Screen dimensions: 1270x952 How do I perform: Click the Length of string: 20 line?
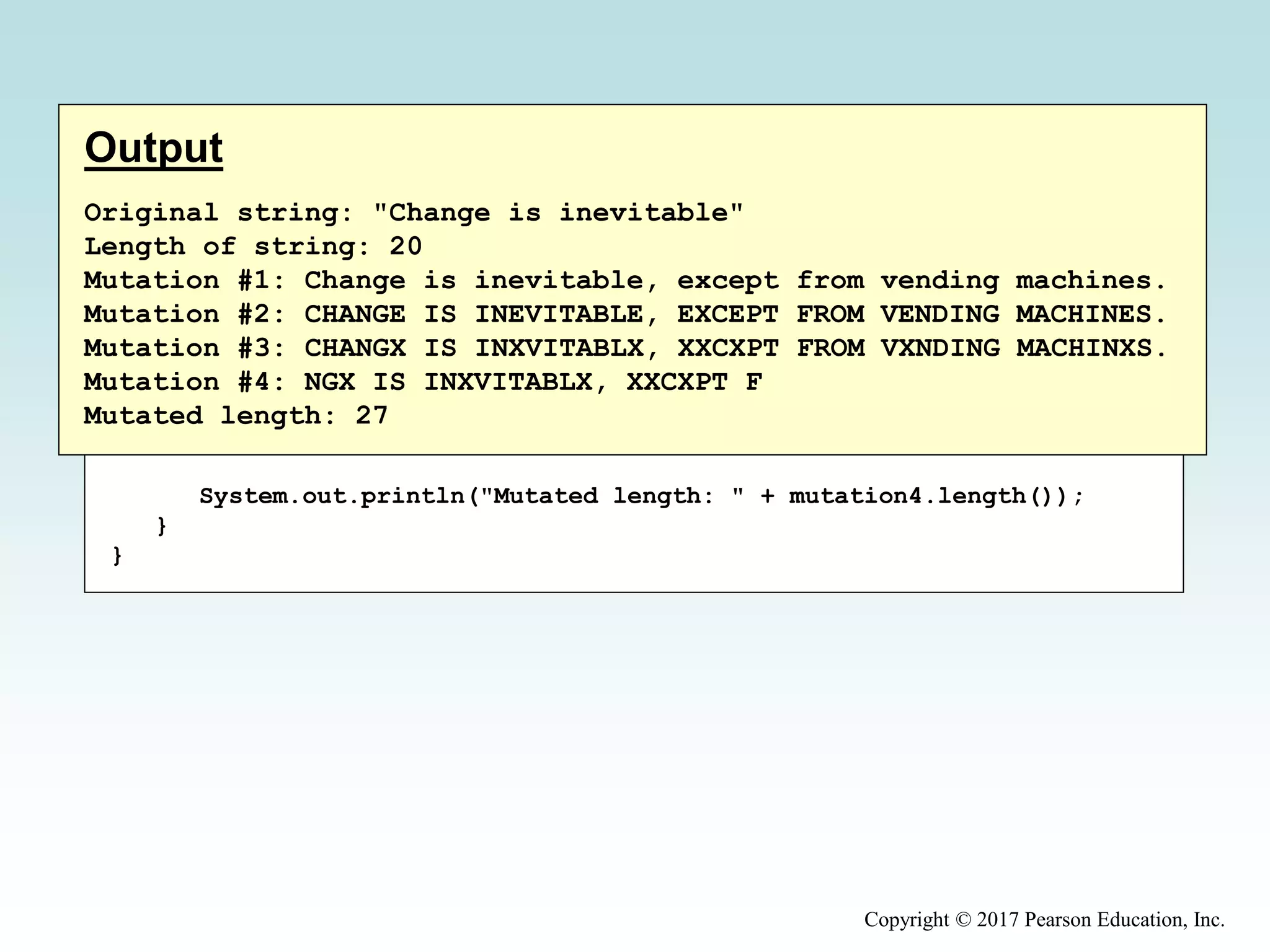click(253, 247)
